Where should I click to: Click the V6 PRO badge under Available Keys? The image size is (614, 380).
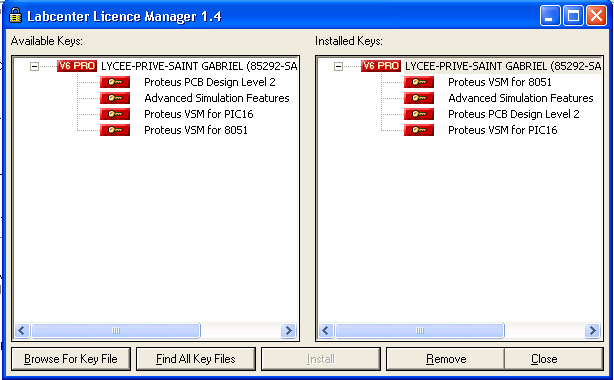(x=77, y=66)
